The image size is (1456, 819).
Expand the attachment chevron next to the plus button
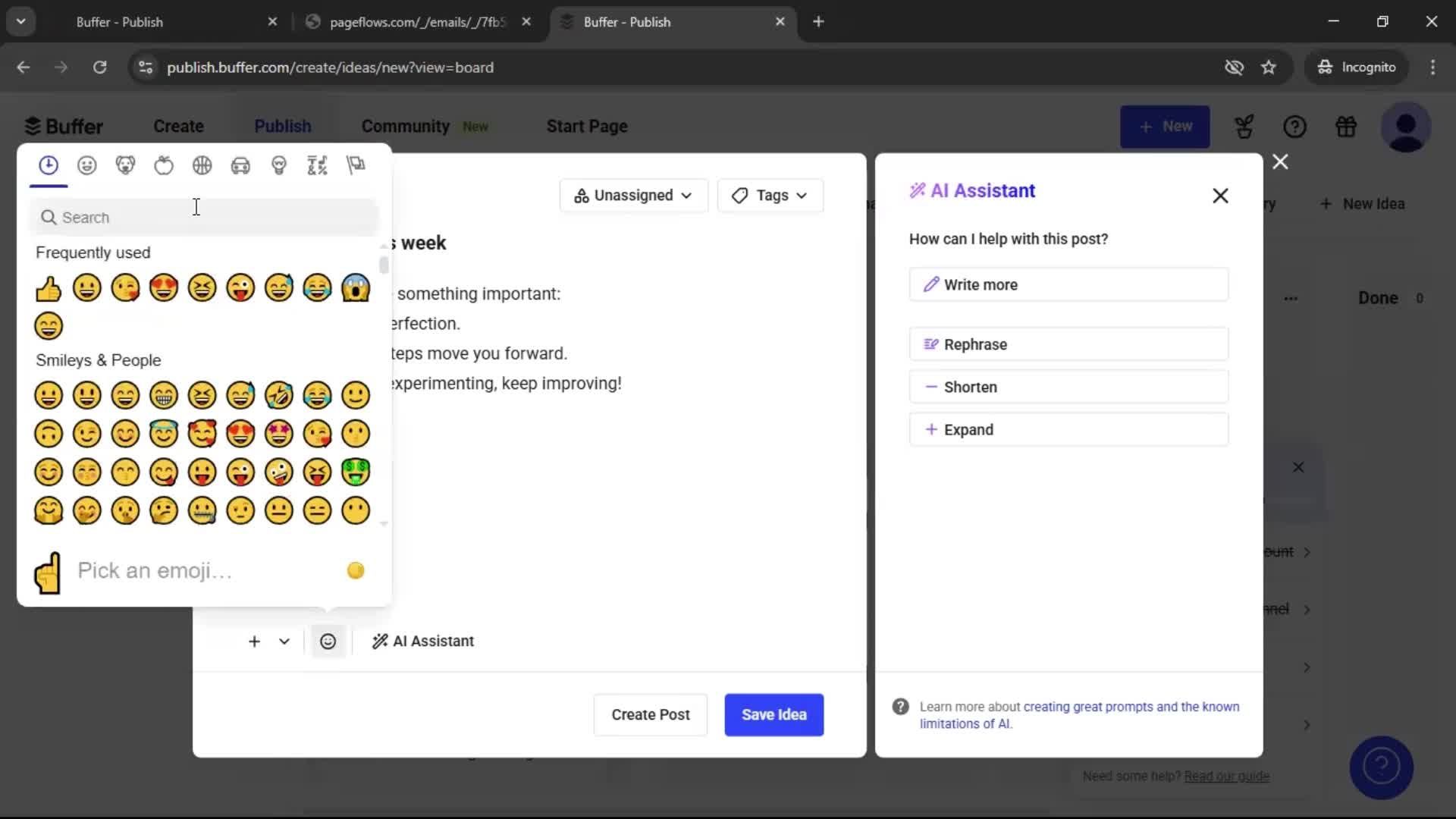(x=284, y=641)
